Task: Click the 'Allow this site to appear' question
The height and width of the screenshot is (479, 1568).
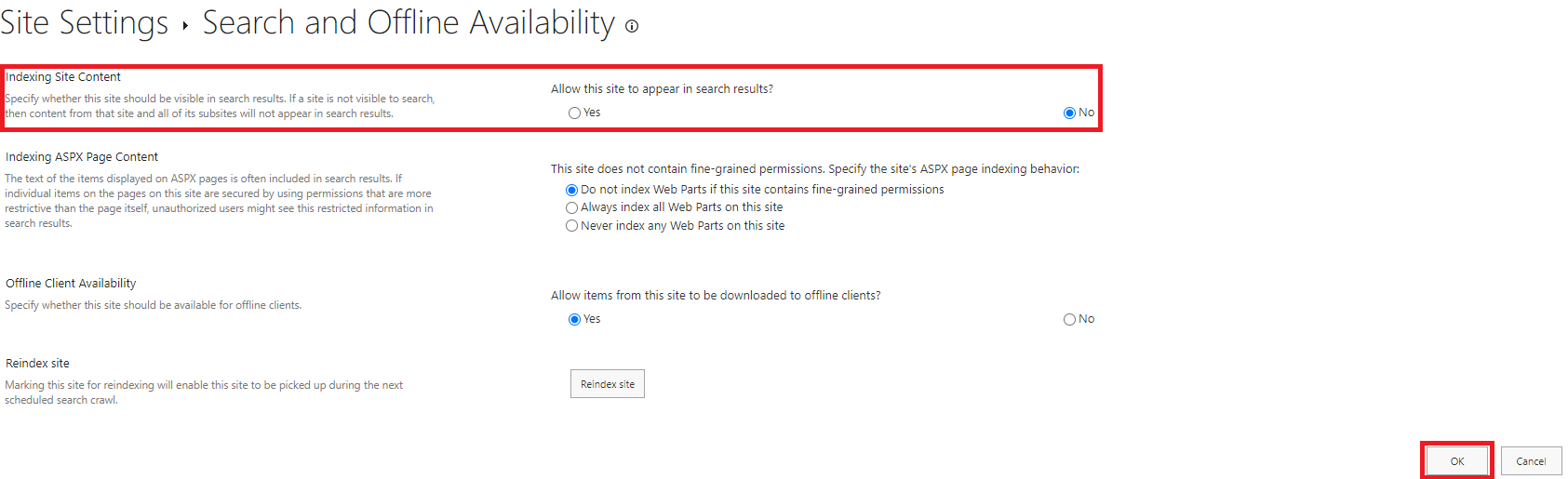Action: tap(662, 89)
